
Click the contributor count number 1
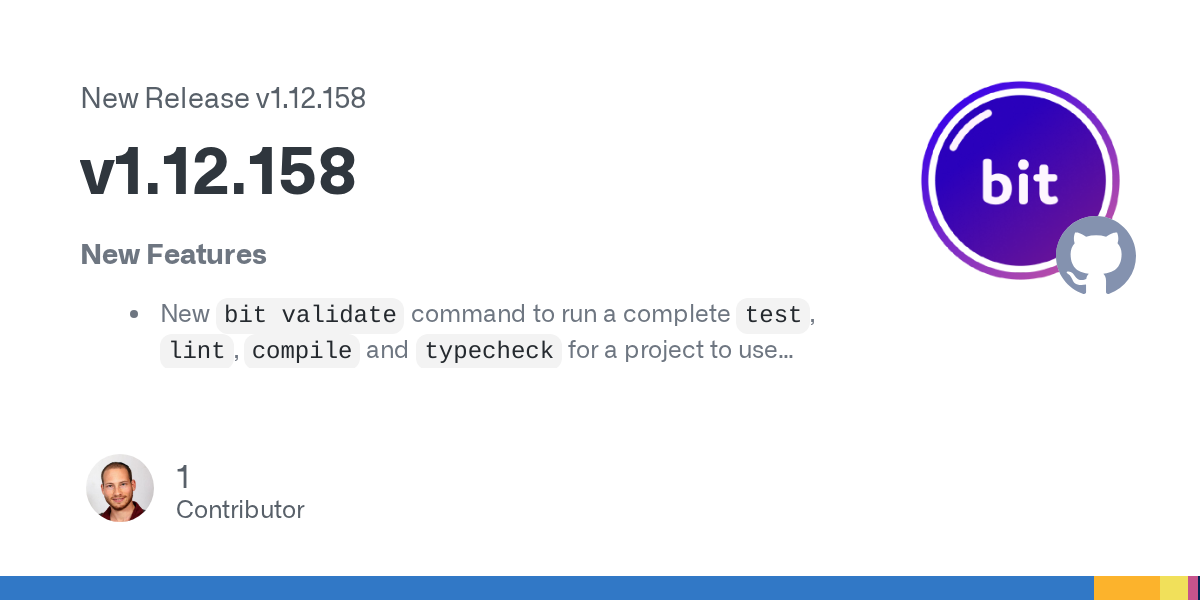click(x=183, y=477)
